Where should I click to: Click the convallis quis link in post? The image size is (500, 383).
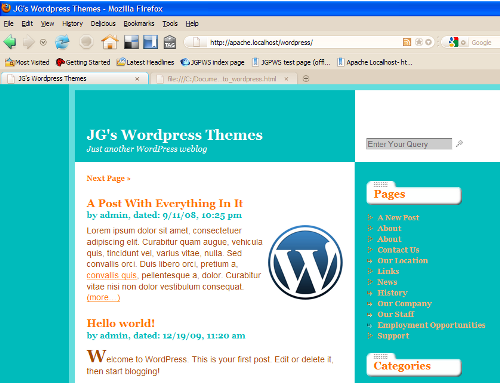[112, 275]
